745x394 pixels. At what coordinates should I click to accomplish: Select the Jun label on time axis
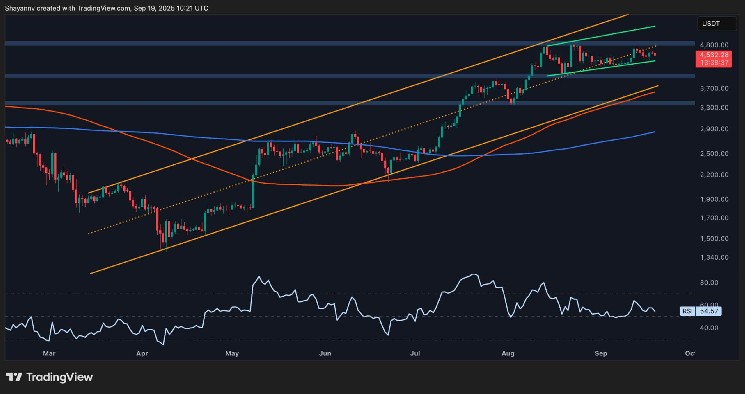click(x=325, y=353)
